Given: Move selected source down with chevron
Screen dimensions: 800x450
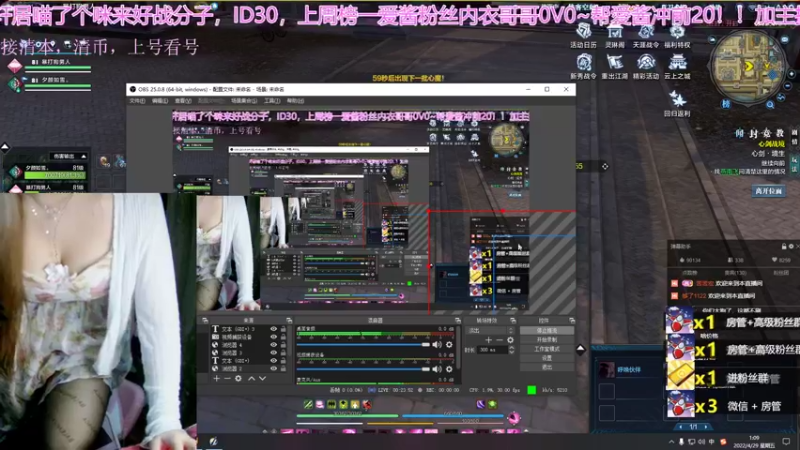Looking at the screenshot, I should (262, 379).
